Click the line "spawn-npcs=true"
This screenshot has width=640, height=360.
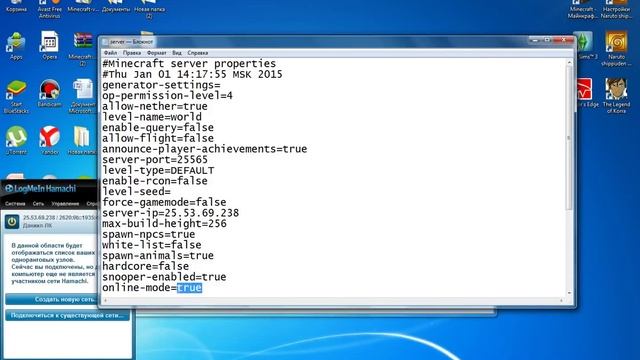(149, 234)
